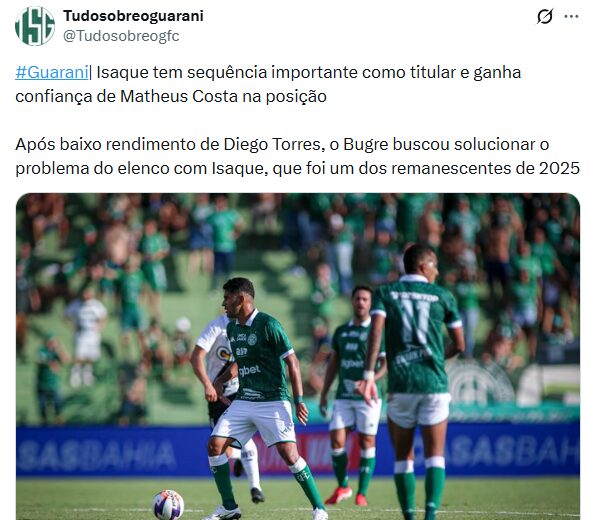Click the left CASASBAHIA advertising board
The height and width of the screenshot is (520, 590).
96,454
